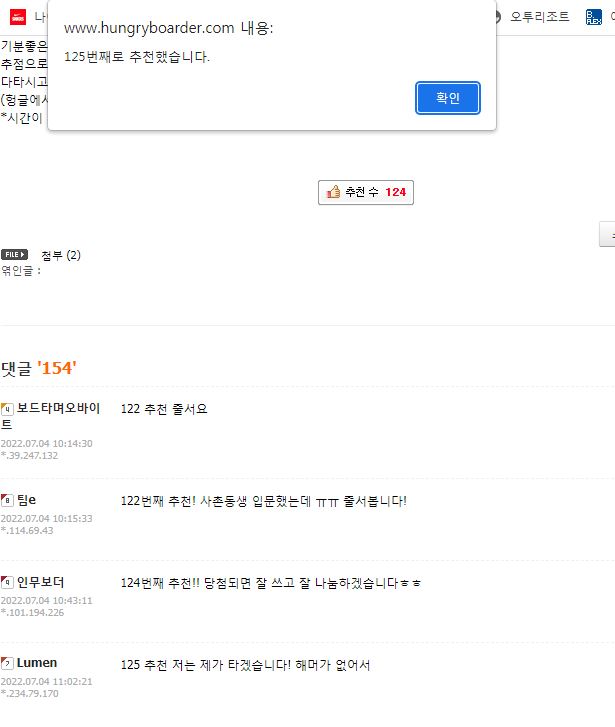The width and height of the screenshot is (615, 727).
Task: Click the level icon beside 팀e
Action: tap(7, 500)
